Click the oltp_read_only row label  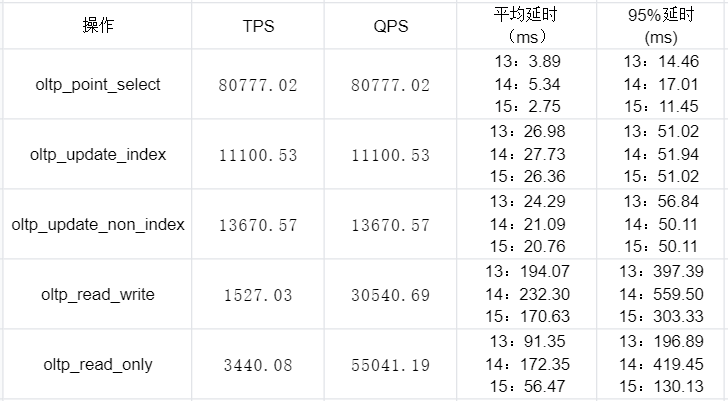pos(98,364)
